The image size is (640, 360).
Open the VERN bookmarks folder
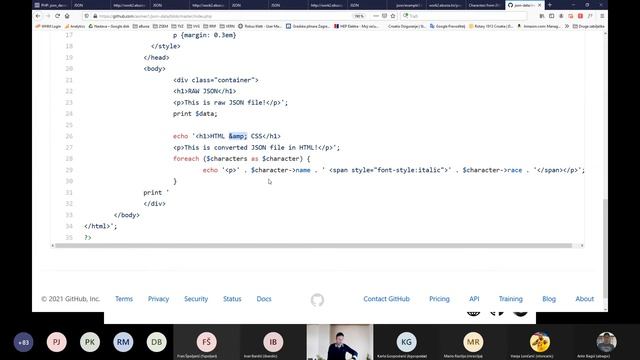227,26
